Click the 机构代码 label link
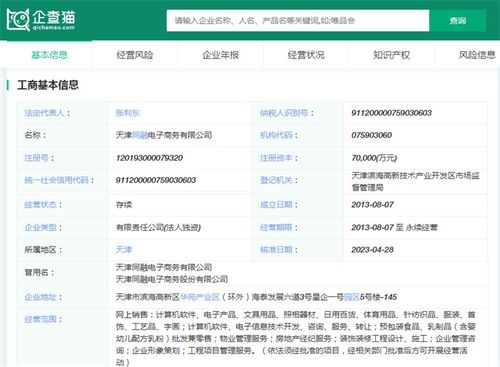500x367 pixels. (276, 135)
